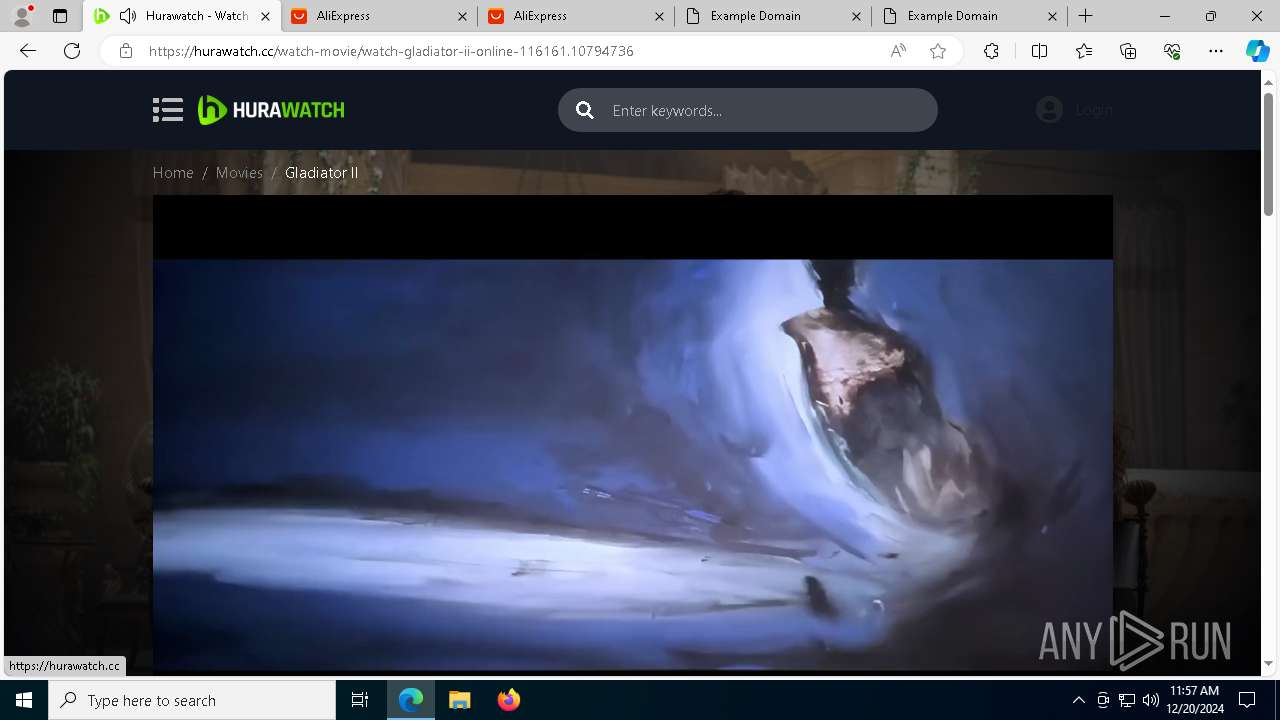The height and width of the screenshot is (720, 1280).
Task: Open browser Collections
Action: coord(1128,51)
